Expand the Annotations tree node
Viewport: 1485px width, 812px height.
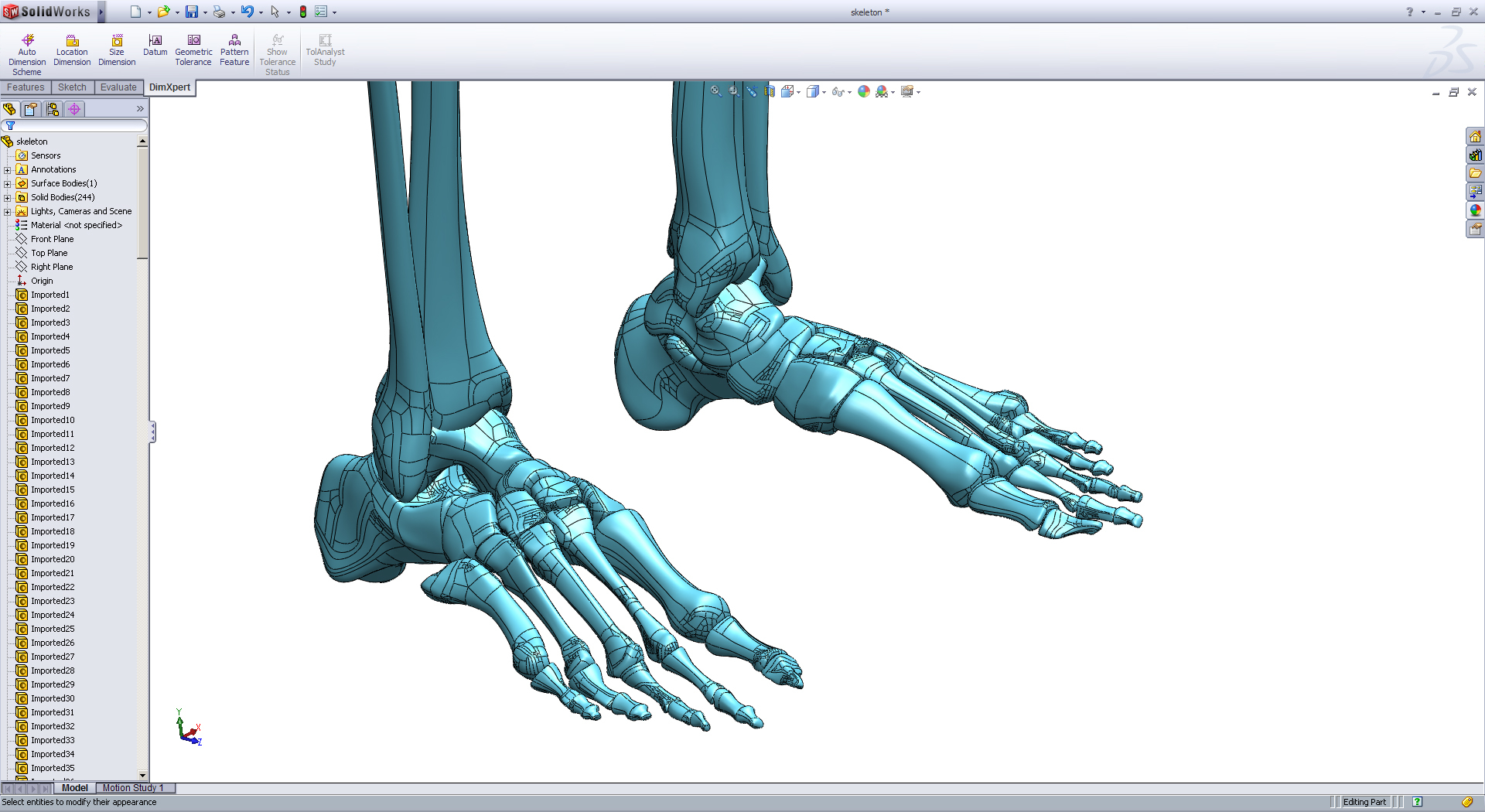coord(9,169)
